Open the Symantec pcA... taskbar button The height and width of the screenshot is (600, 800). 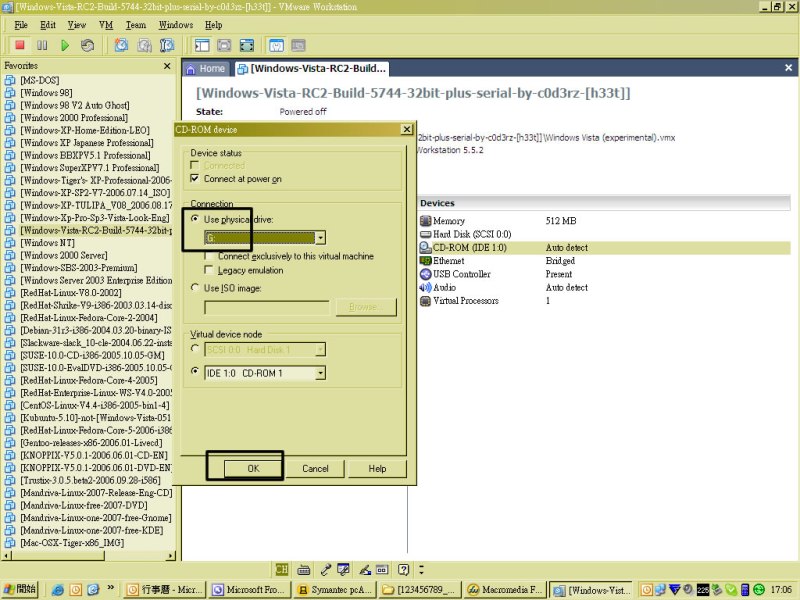(336, 590)
